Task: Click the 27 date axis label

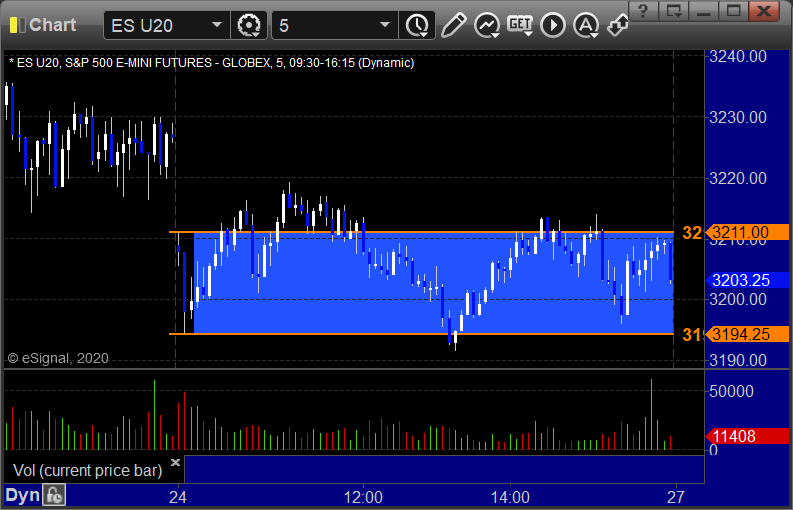Action: click(676, 497)
